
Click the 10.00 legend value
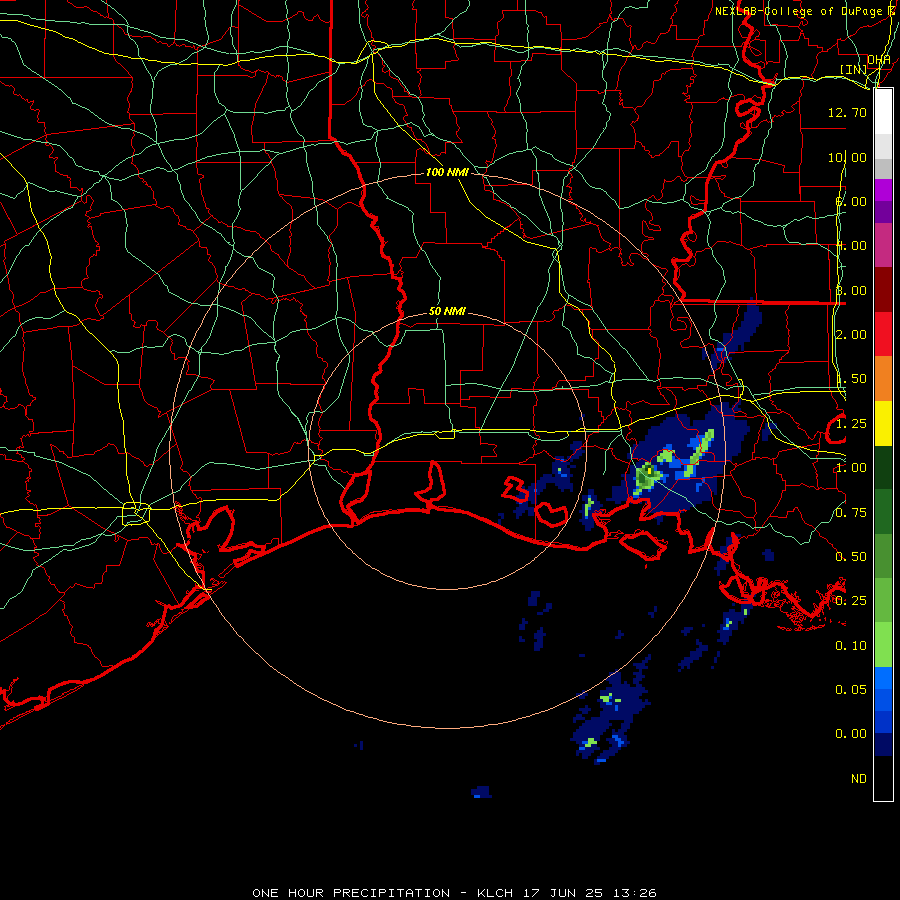pos(847,157)
